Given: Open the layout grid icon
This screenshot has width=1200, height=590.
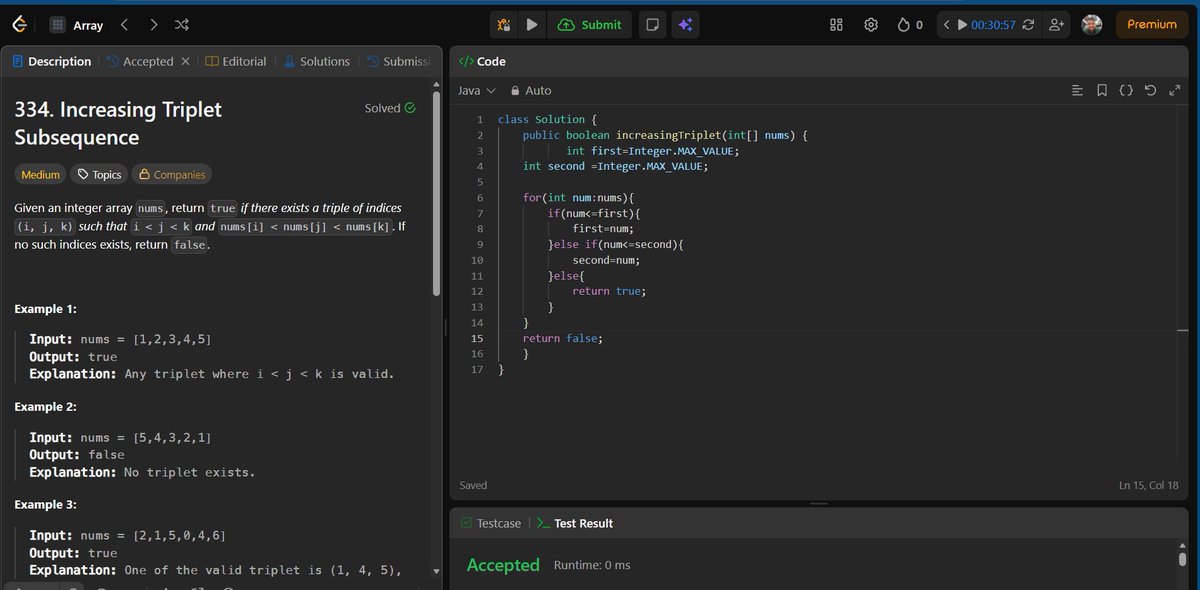Looking at the screenshot, I should click(x=837, y=25).
